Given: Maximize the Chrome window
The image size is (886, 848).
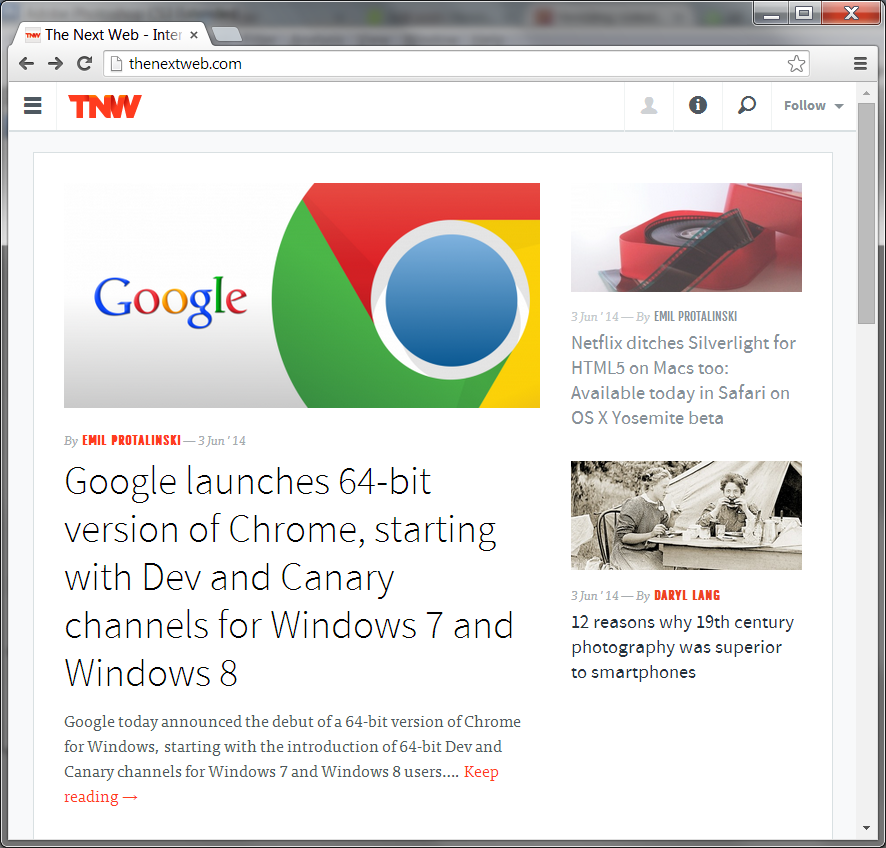Looking at the screenshot, I should (x=804, y=14).
